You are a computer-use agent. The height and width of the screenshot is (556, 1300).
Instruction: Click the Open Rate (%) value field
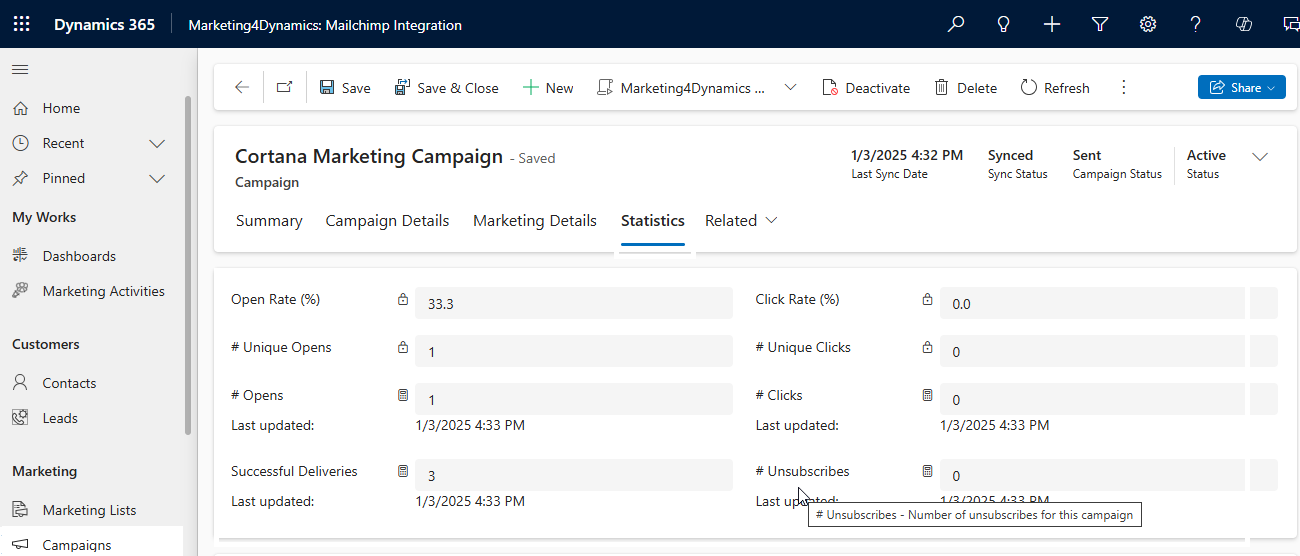[x=573, y=303]
